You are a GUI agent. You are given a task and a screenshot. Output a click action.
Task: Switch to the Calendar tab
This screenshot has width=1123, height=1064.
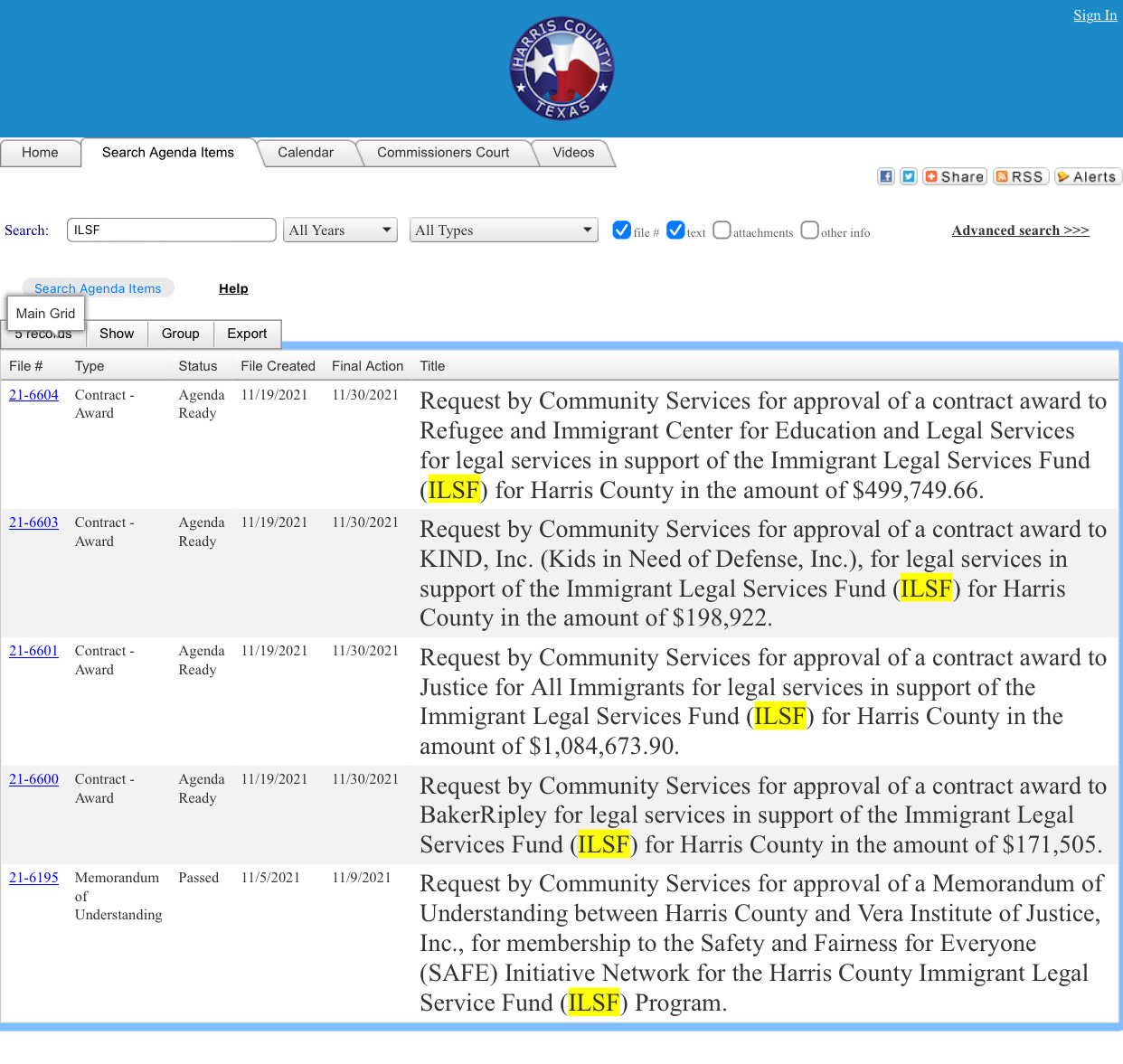point(306,153)
